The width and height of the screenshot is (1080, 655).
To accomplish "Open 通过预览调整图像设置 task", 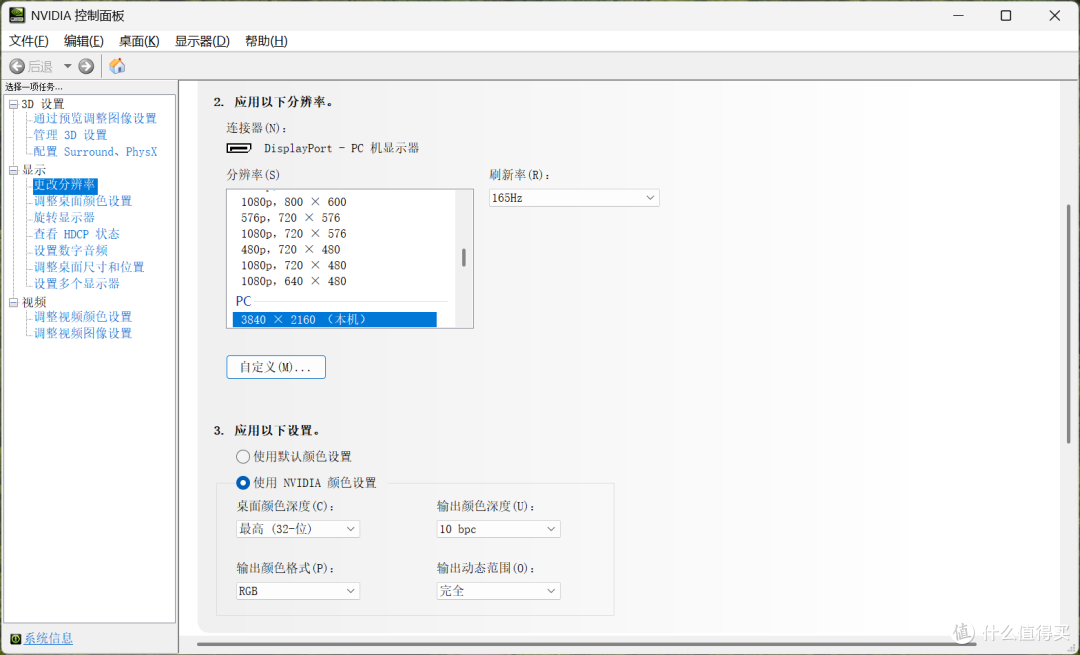I will (x=95, y=118).
